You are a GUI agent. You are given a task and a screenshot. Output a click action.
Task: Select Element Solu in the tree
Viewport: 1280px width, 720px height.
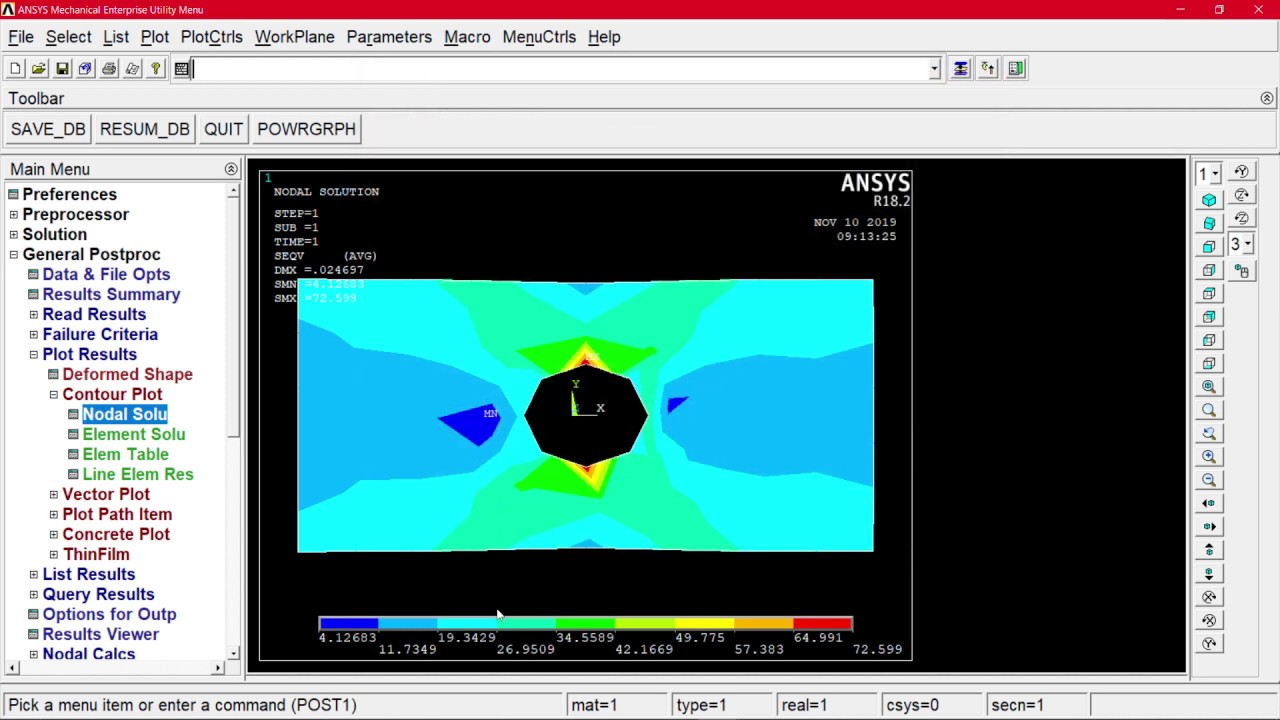(134, 435)
